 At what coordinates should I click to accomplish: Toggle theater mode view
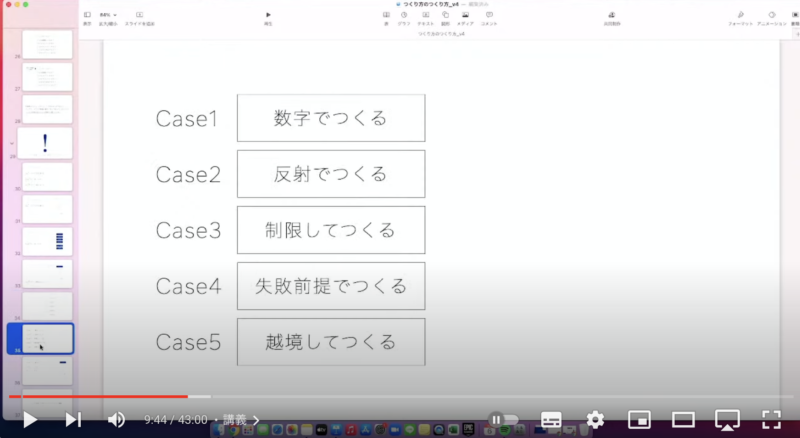coord(683,420)
